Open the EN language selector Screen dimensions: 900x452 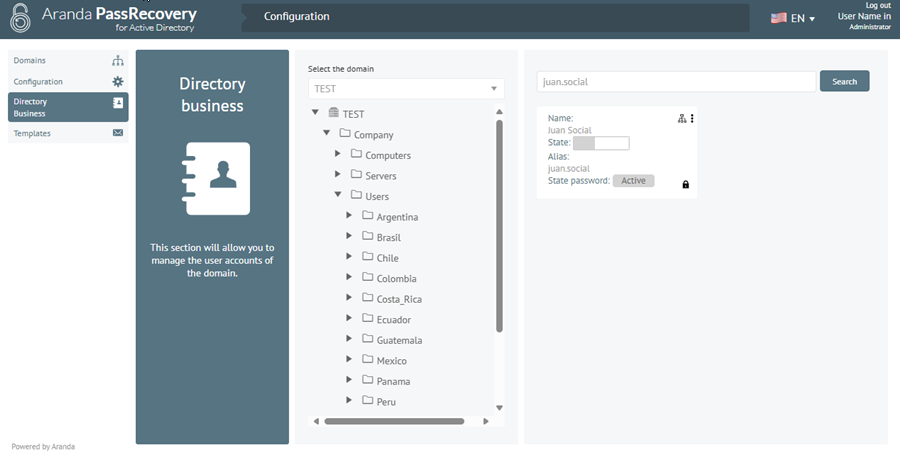pos(793,18)
